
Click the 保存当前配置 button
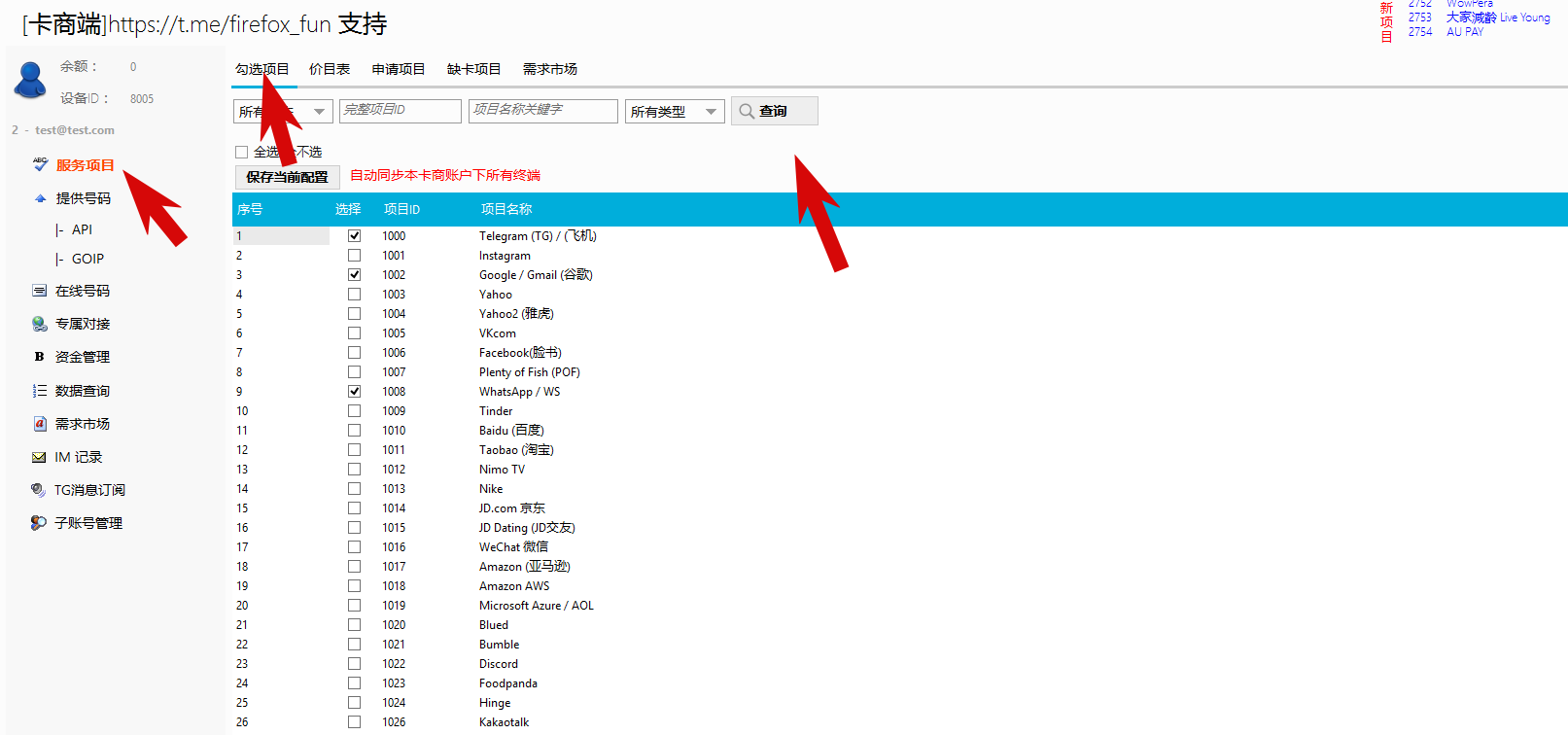pos(288,177)
